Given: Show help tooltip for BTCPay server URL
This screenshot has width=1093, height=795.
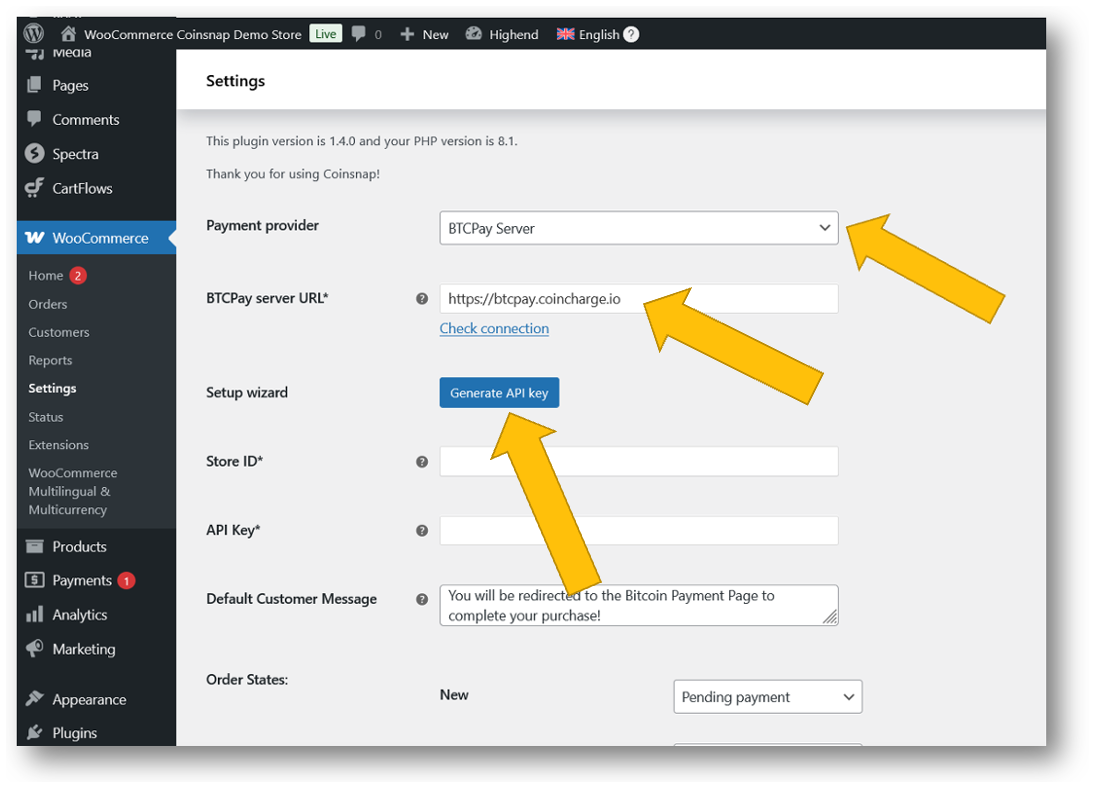Looking at the screenshot, I should pyautogui.click(x=422, y=298).
